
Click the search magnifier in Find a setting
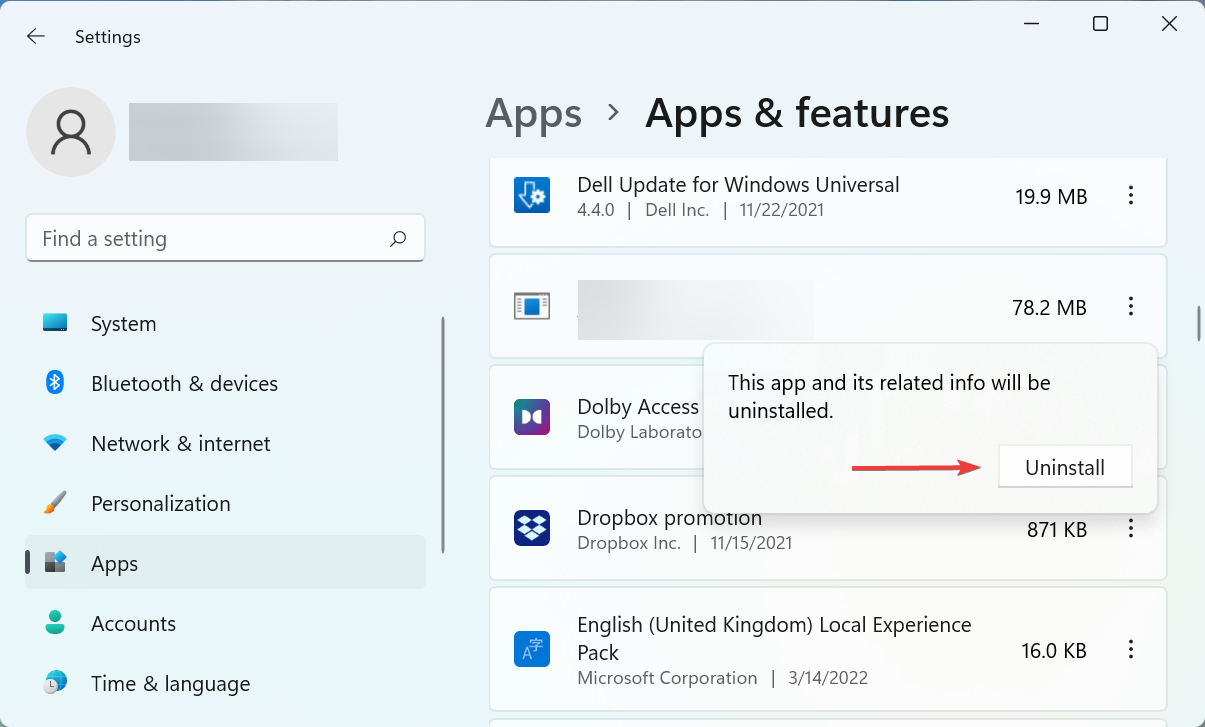click(x=397, y=238)
